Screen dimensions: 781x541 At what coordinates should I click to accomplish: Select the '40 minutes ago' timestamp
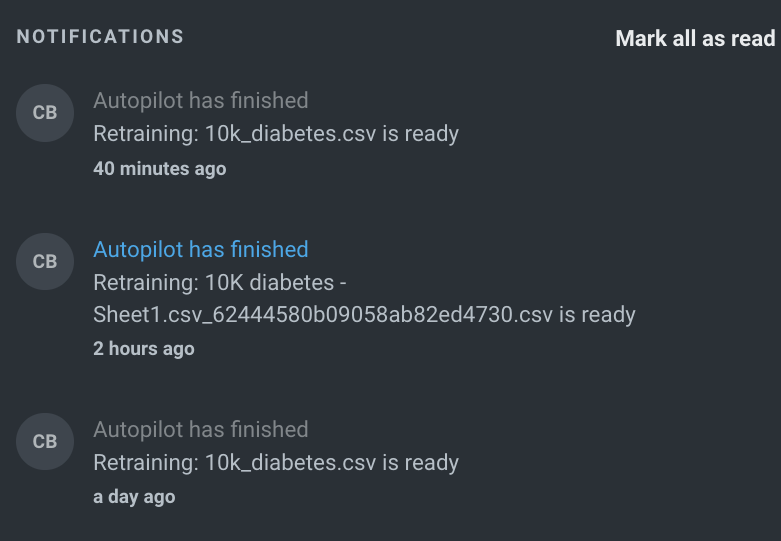[159, 169]
